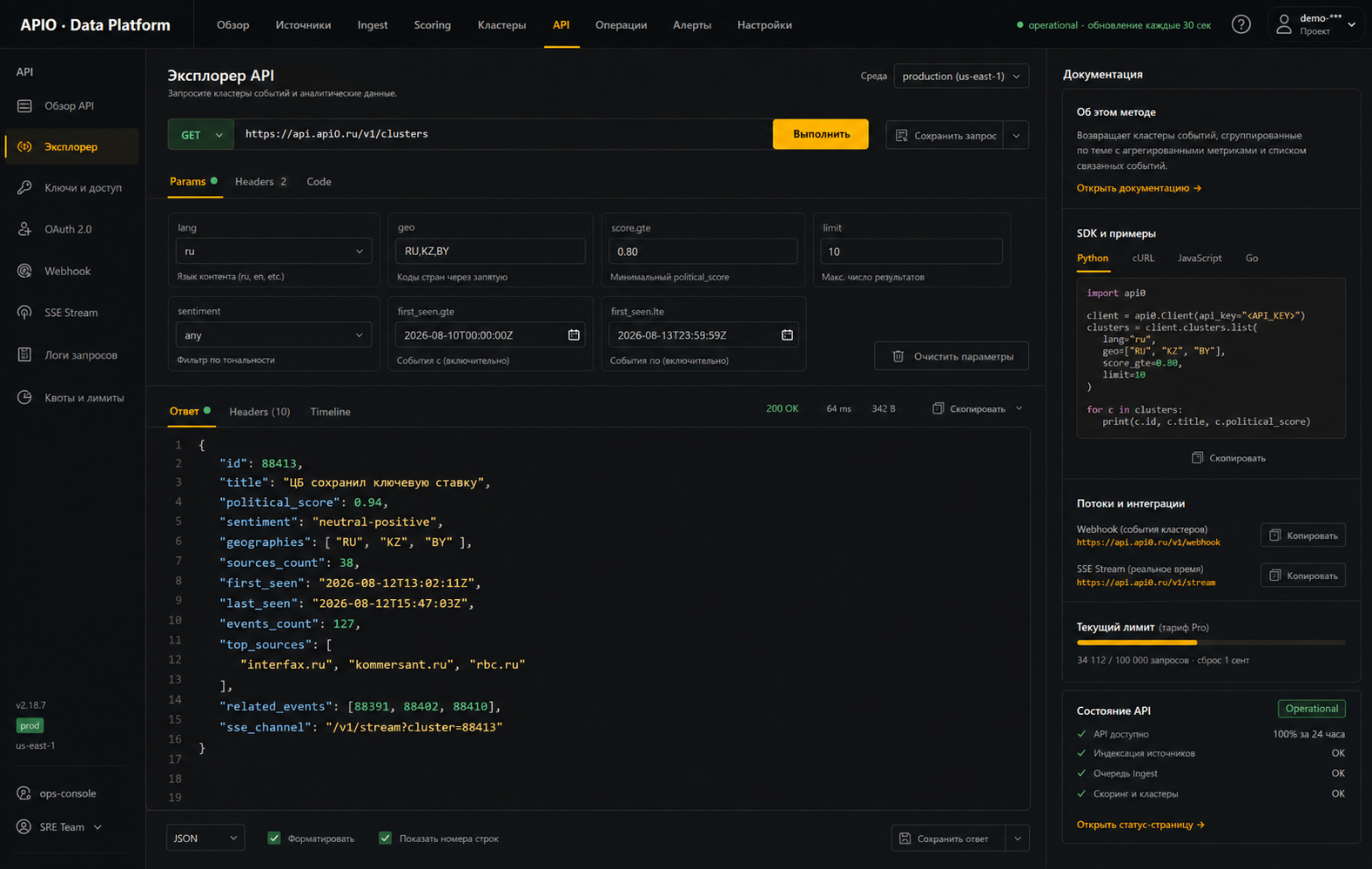
Task: Click the save icon in Сохранить ответ
Action: tap(905, 839)
